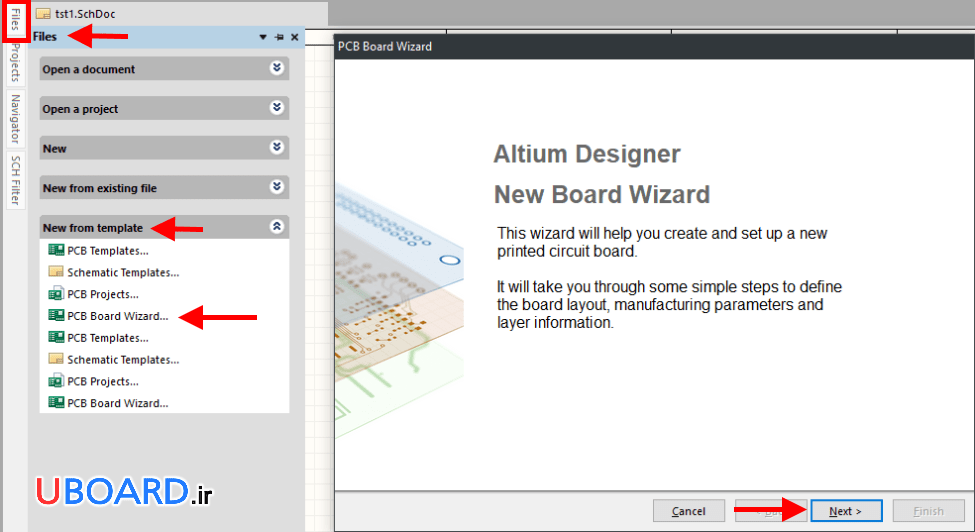Click the topmost PCB Templates icon
The width and height of the screenshot is (975, 532).
(x=56, y=251)
